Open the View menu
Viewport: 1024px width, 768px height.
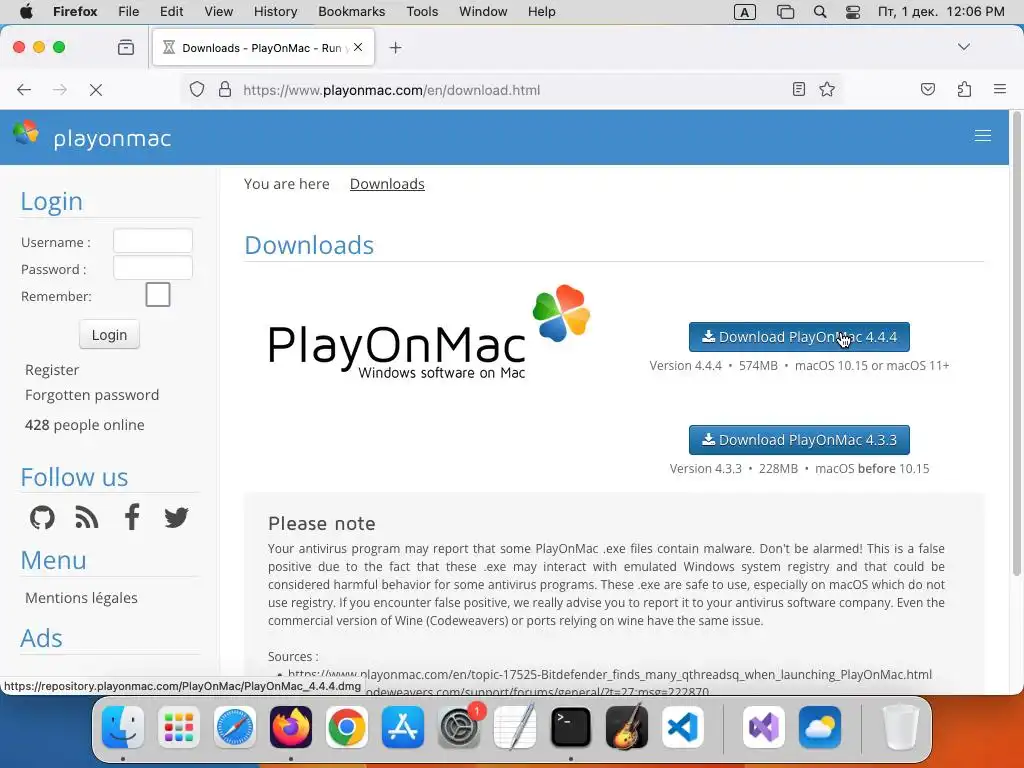click(219, 11)
